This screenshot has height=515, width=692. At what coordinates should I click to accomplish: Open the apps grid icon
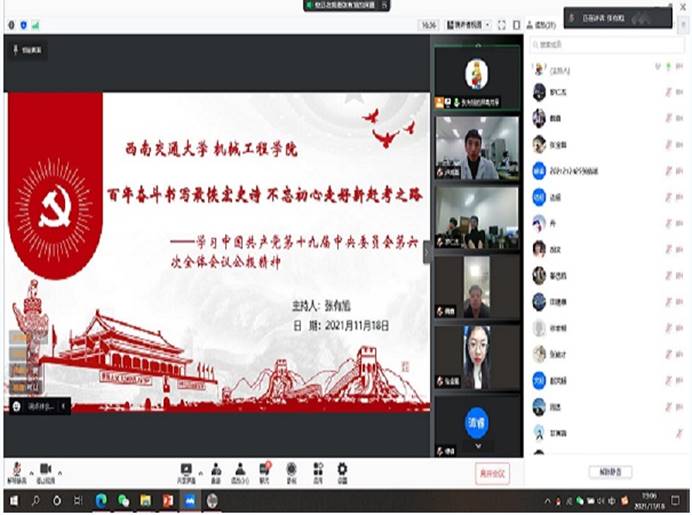coord(317,469)
